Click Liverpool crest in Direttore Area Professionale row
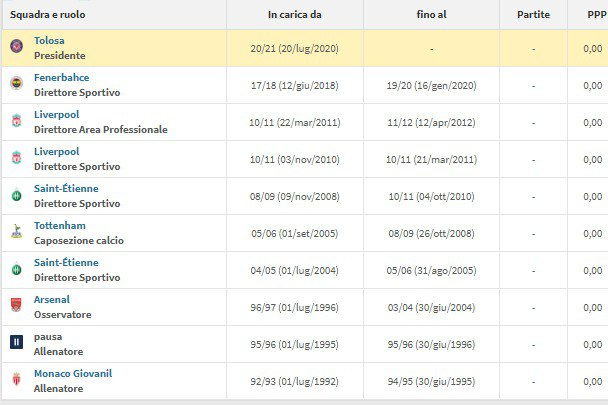The height and width of the screenshot is (405, 608). 16,120
